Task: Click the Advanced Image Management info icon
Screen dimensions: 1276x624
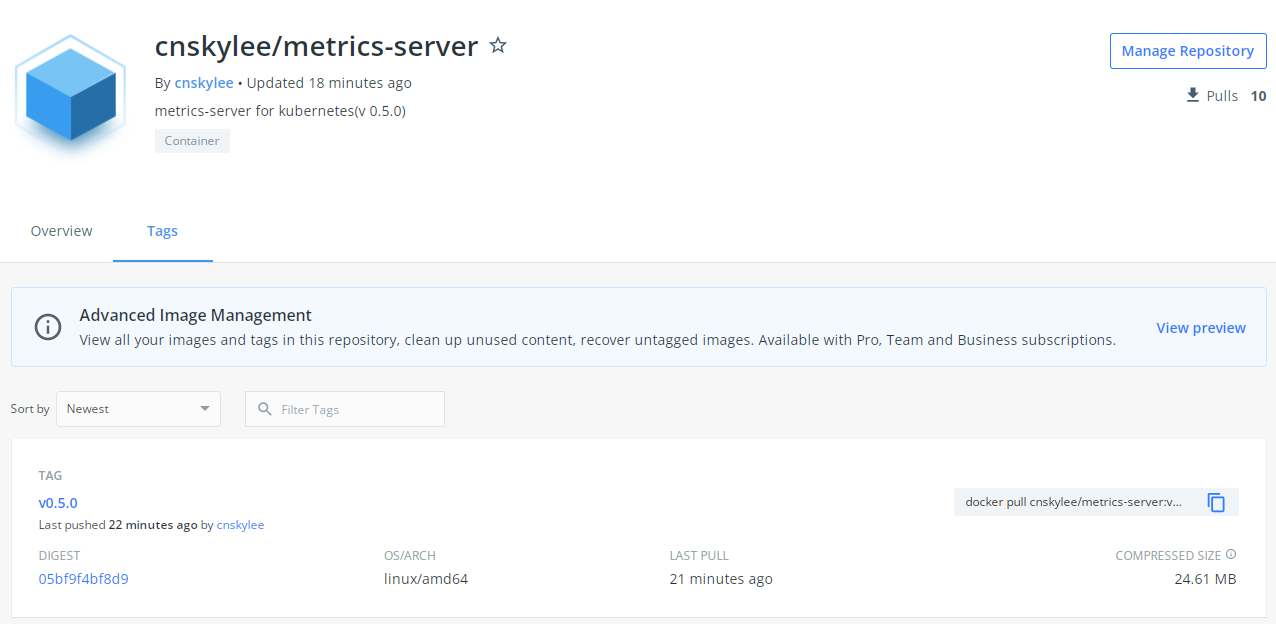Action: [x=47, y=327]
